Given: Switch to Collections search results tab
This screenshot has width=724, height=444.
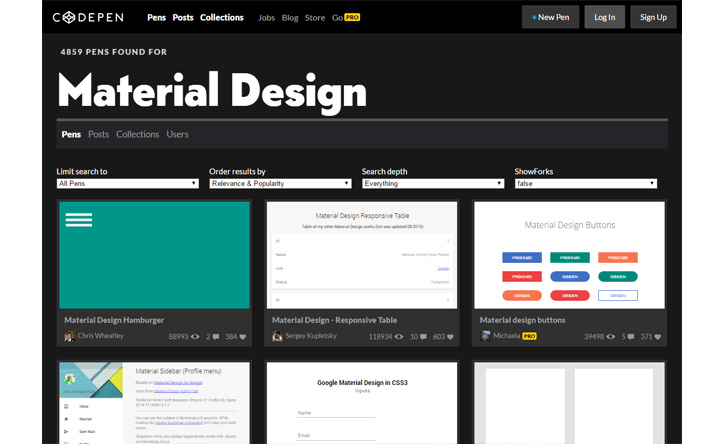Looking at the screenshot, I should (138, 134).
